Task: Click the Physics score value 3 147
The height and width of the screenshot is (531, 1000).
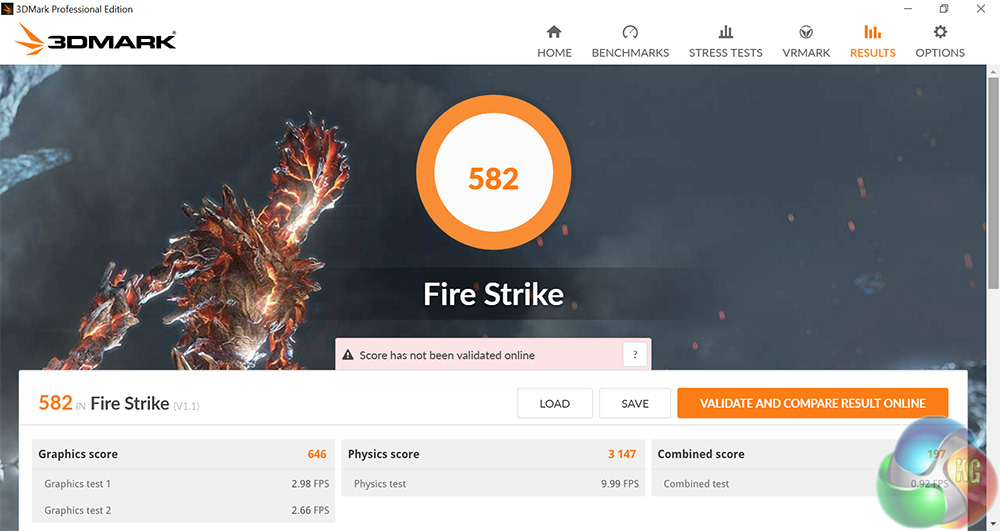Action: (622, 454)
